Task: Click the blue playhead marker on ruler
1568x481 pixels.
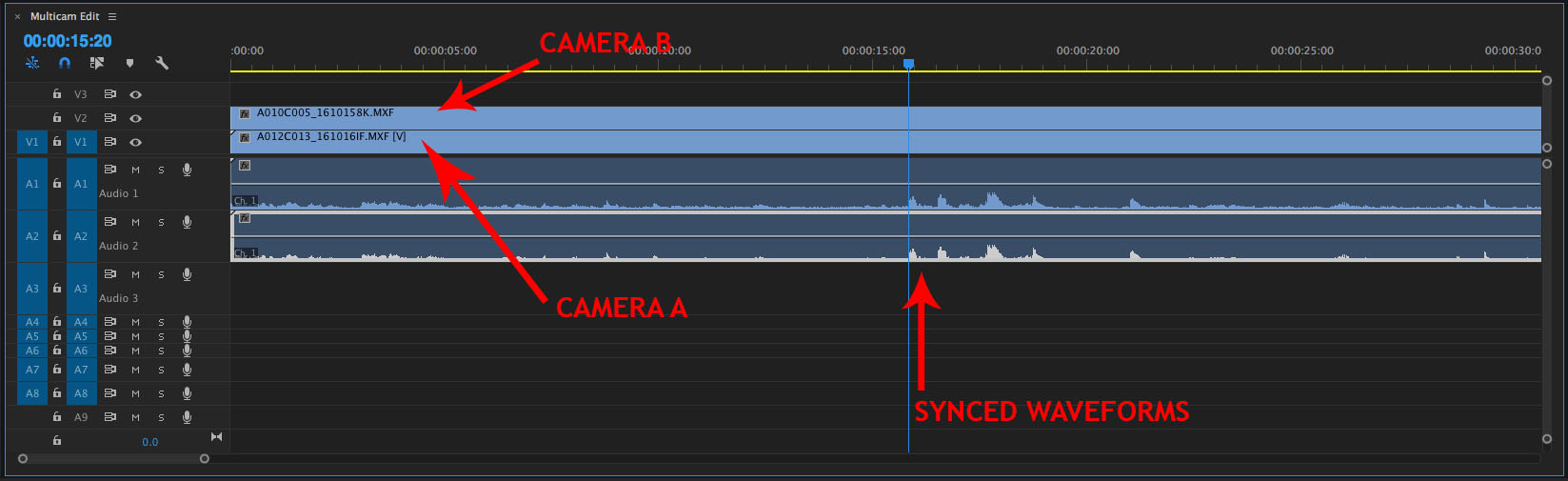Action: pos(908,64)
